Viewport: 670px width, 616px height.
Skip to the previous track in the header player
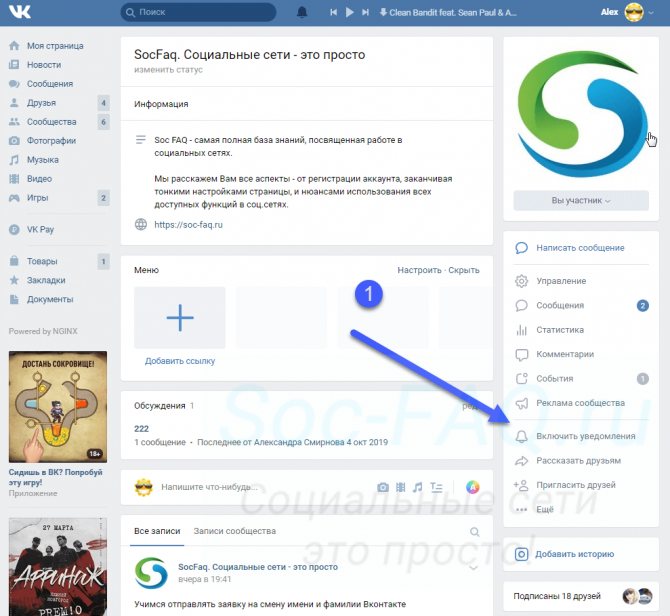click(x=333, y=12)
